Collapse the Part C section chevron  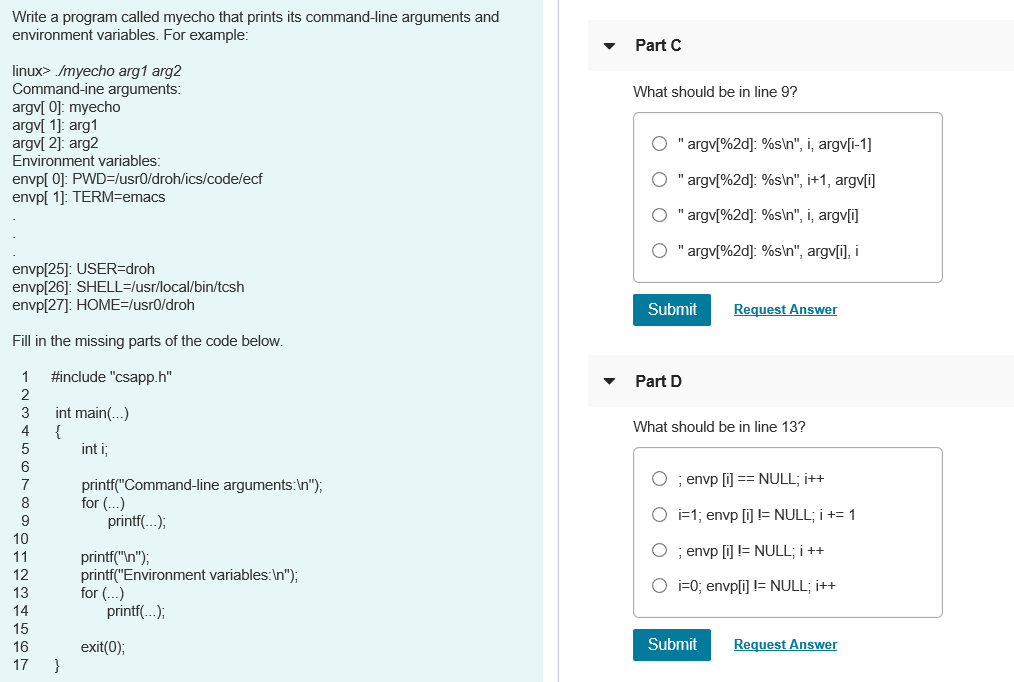point(608,45)
